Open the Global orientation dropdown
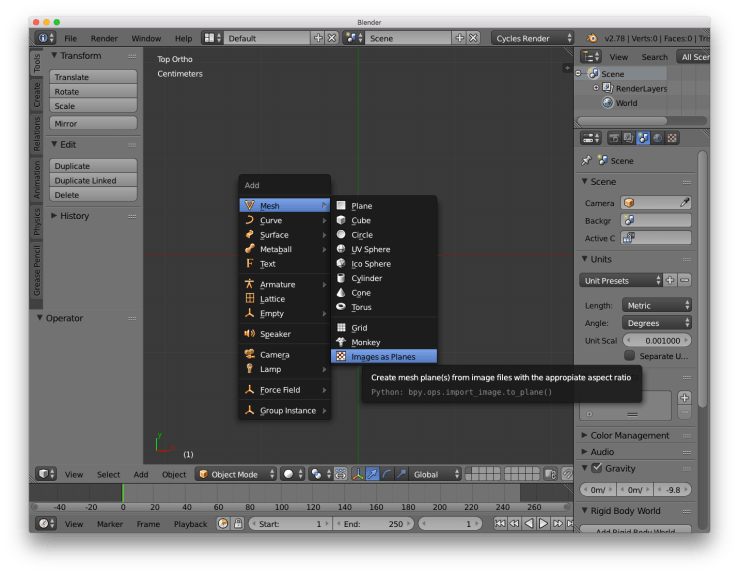This screenshot has width=739, height=574. pyautogui.click(x=435, y=475)
